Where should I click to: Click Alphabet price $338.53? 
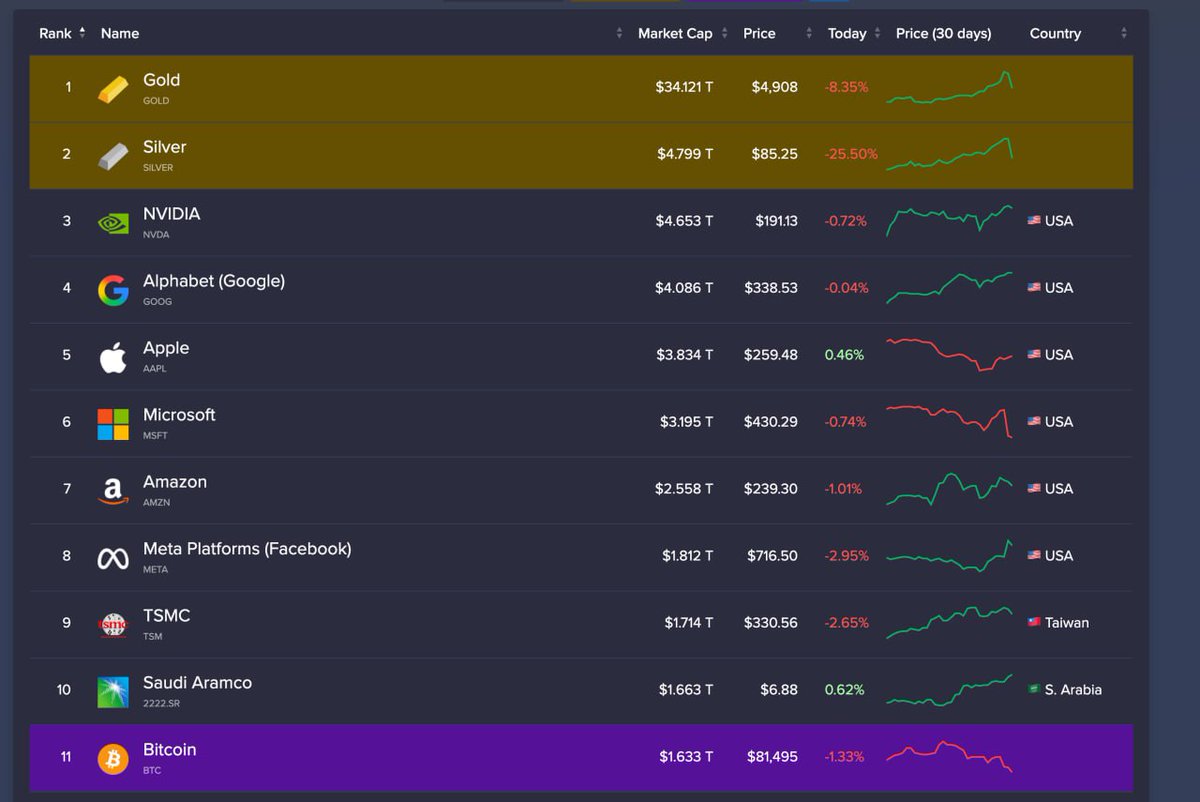771,288
